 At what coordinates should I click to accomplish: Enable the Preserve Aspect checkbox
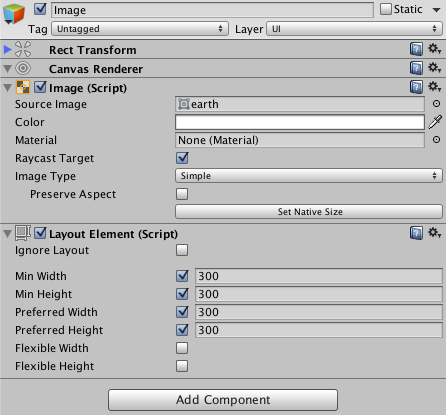[182, 194]
